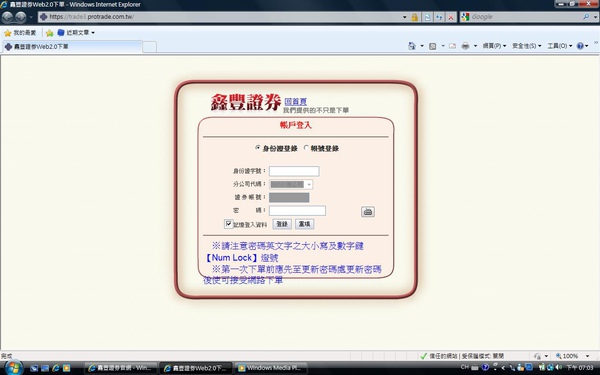Click the 登錄 login button
This screenshot has width=600, height=375.
282,224
